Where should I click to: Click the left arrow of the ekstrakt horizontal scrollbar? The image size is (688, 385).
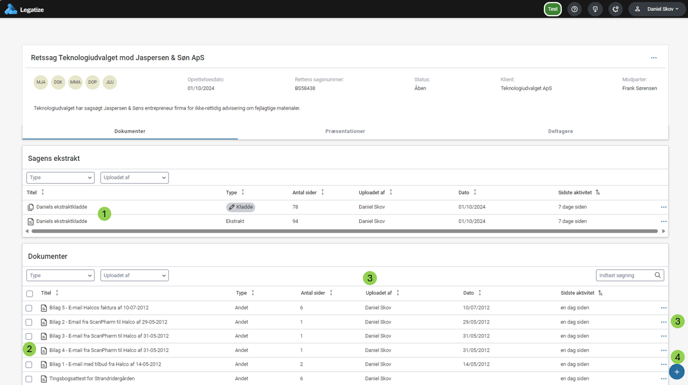[x=27, y=231]
